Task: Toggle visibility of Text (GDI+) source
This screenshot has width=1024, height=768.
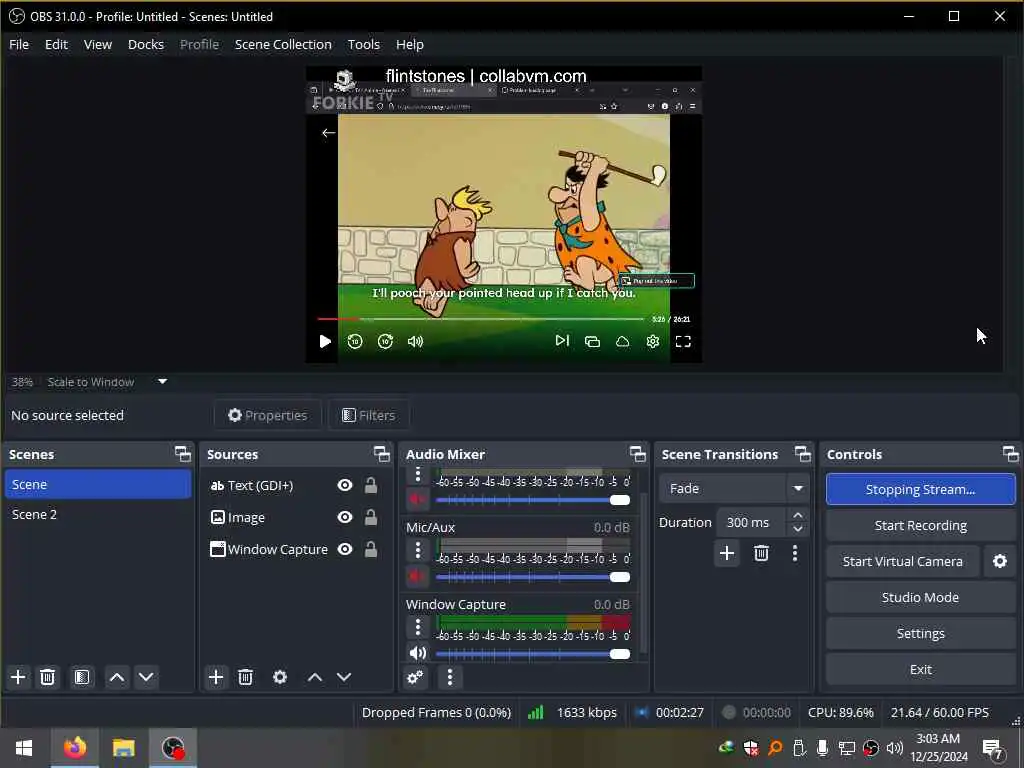Action: coord(345,485)
